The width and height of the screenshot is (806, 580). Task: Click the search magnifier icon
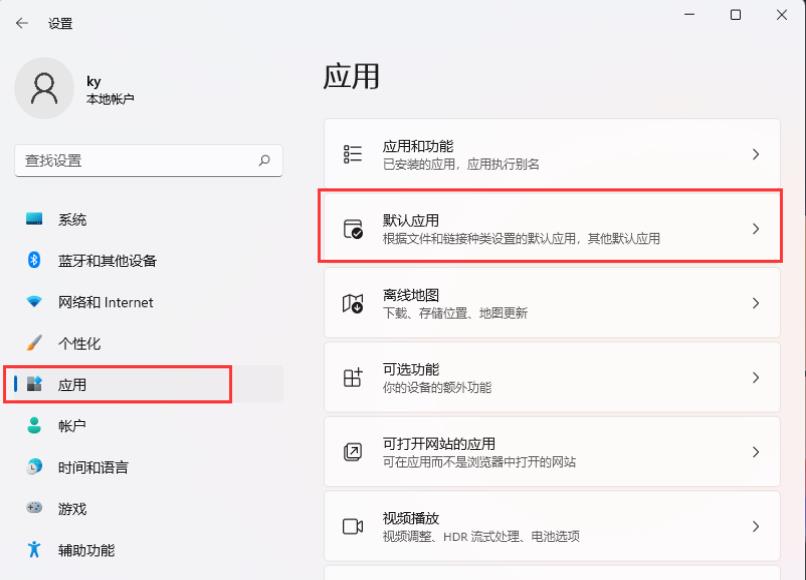[x=265, y=160]
